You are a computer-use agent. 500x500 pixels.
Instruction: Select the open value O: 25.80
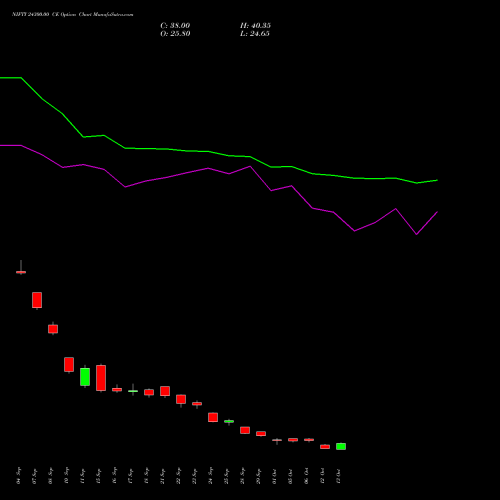click(175, 34)
